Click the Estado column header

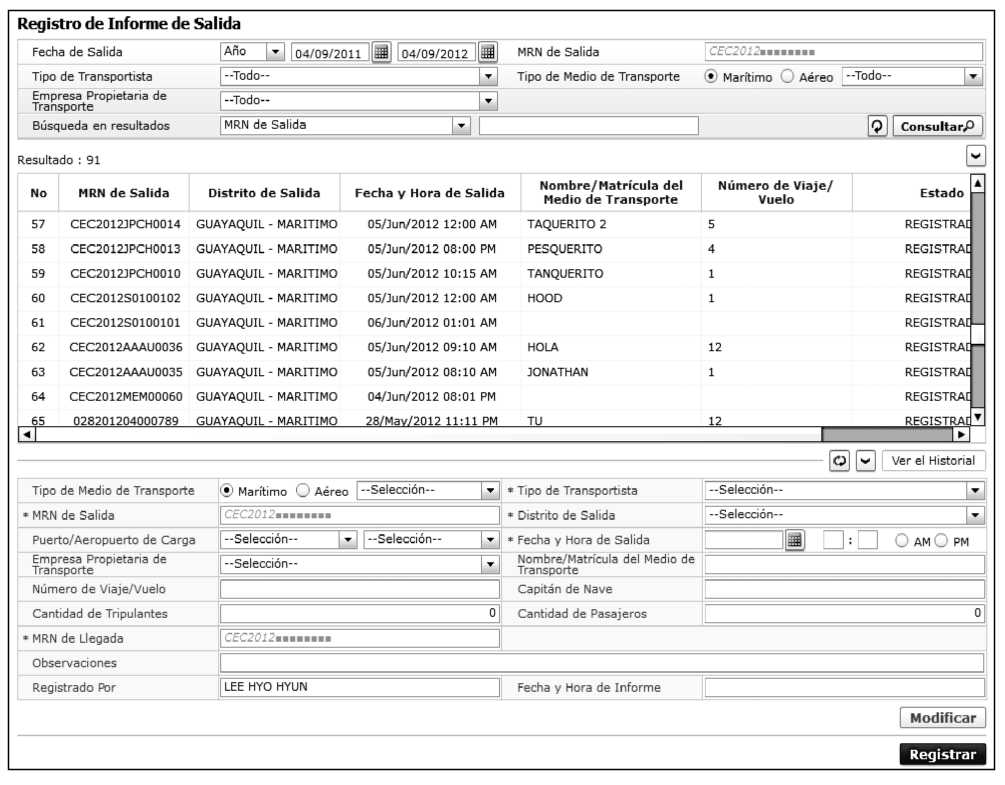coord(941,193)
